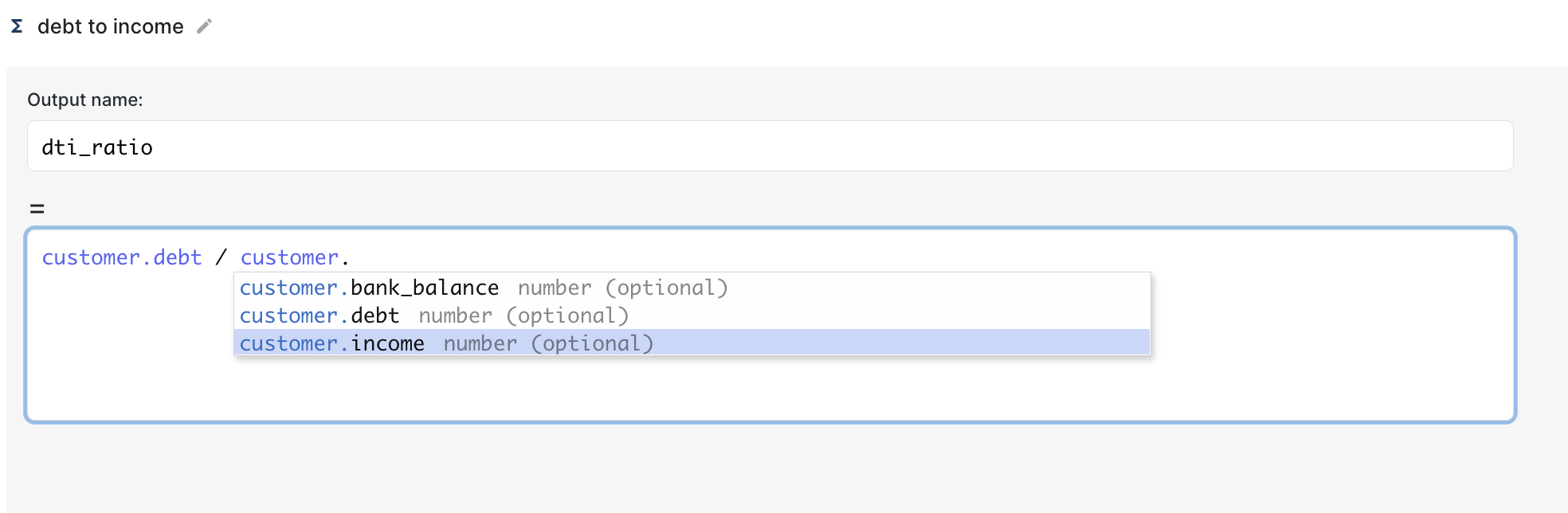Place cursor after second "customer." in formula
The width and height of the screenshot is (1568, 513).
click(350, 257)
